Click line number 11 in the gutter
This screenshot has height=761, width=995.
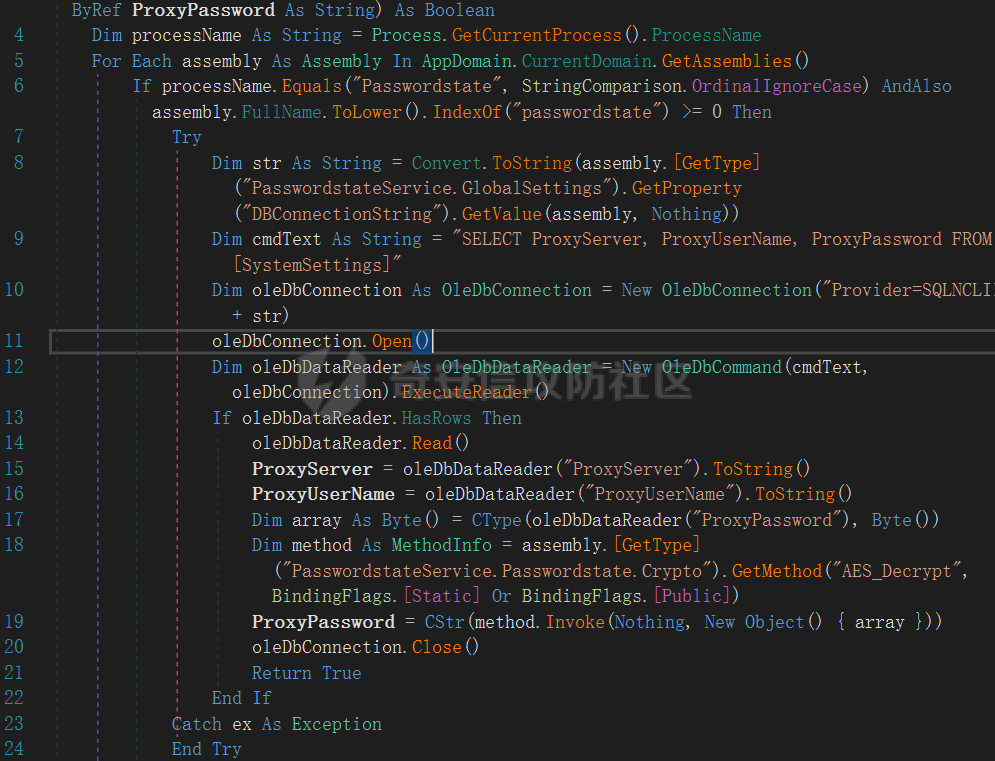[x=13, y=341]
